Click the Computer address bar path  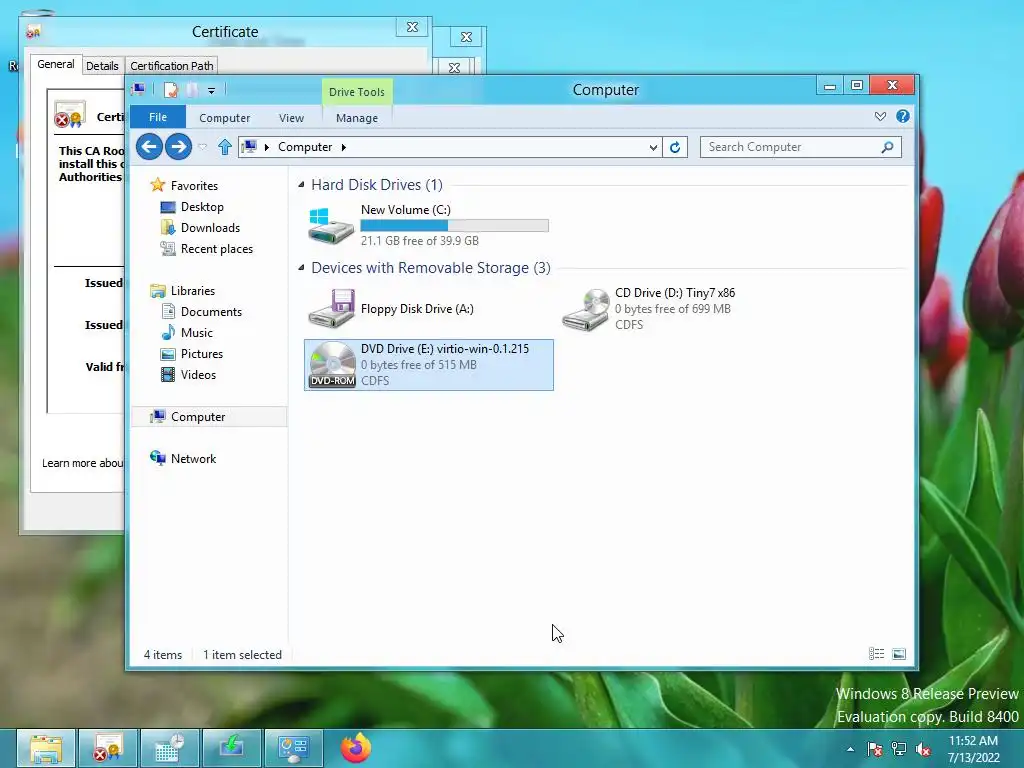305,147
